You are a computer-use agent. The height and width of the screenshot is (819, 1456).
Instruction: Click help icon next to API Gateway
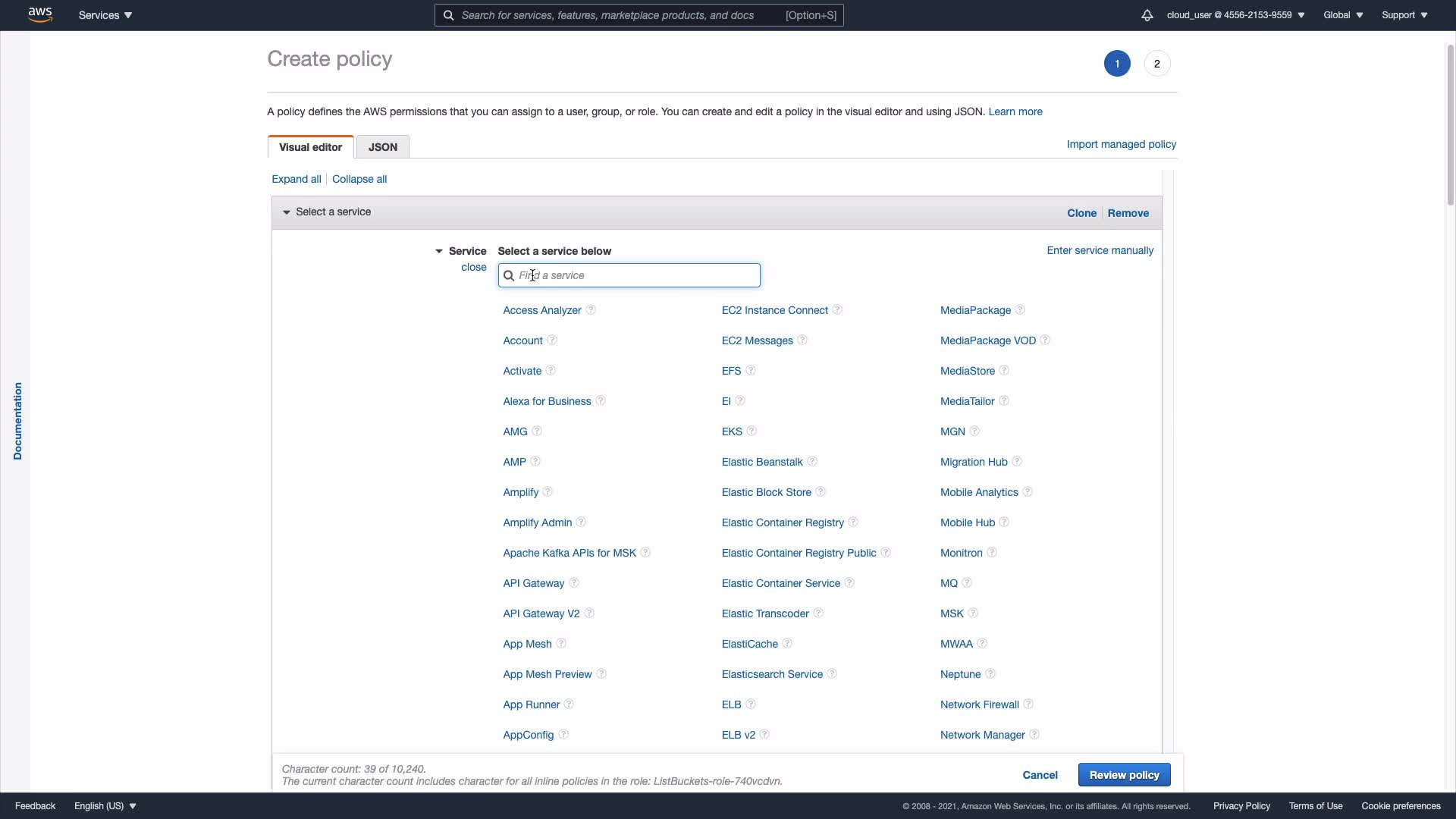coord(574,583)
